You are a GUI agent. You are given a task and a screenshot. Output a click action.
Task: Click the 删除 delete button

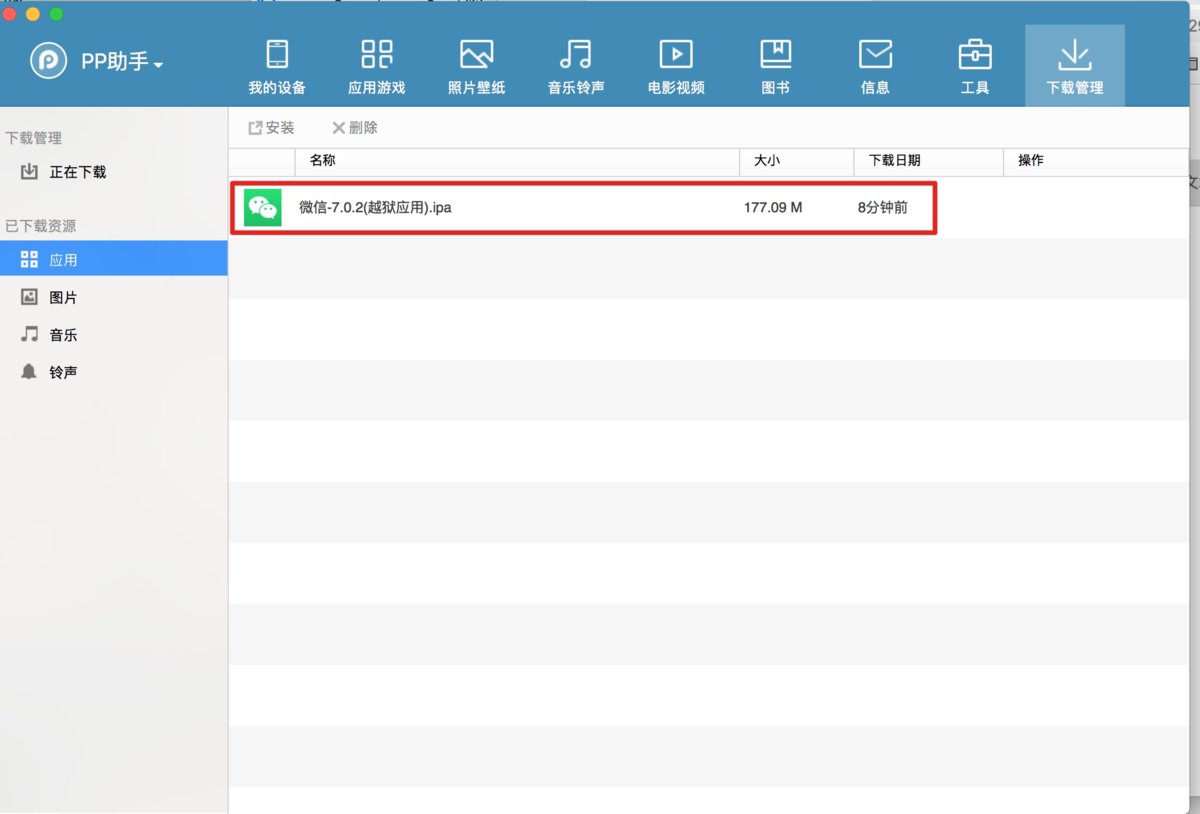click(355, 128)
